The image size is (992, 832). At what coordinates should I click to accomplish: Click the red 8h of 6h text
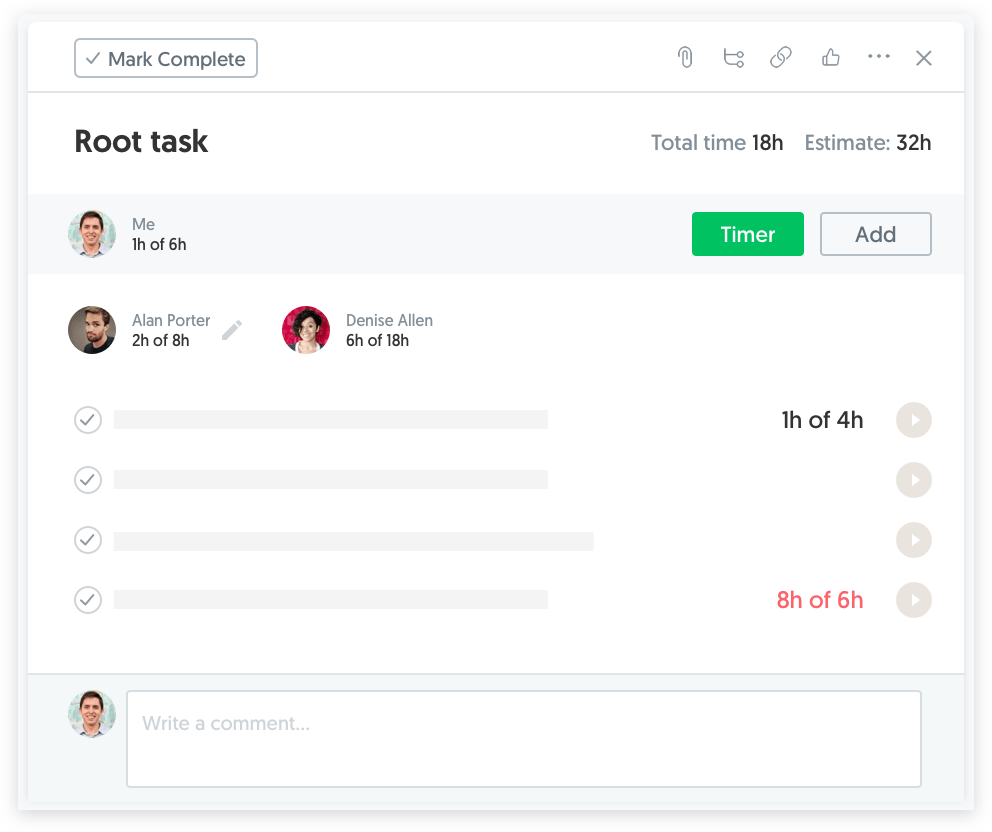[820, 600]
